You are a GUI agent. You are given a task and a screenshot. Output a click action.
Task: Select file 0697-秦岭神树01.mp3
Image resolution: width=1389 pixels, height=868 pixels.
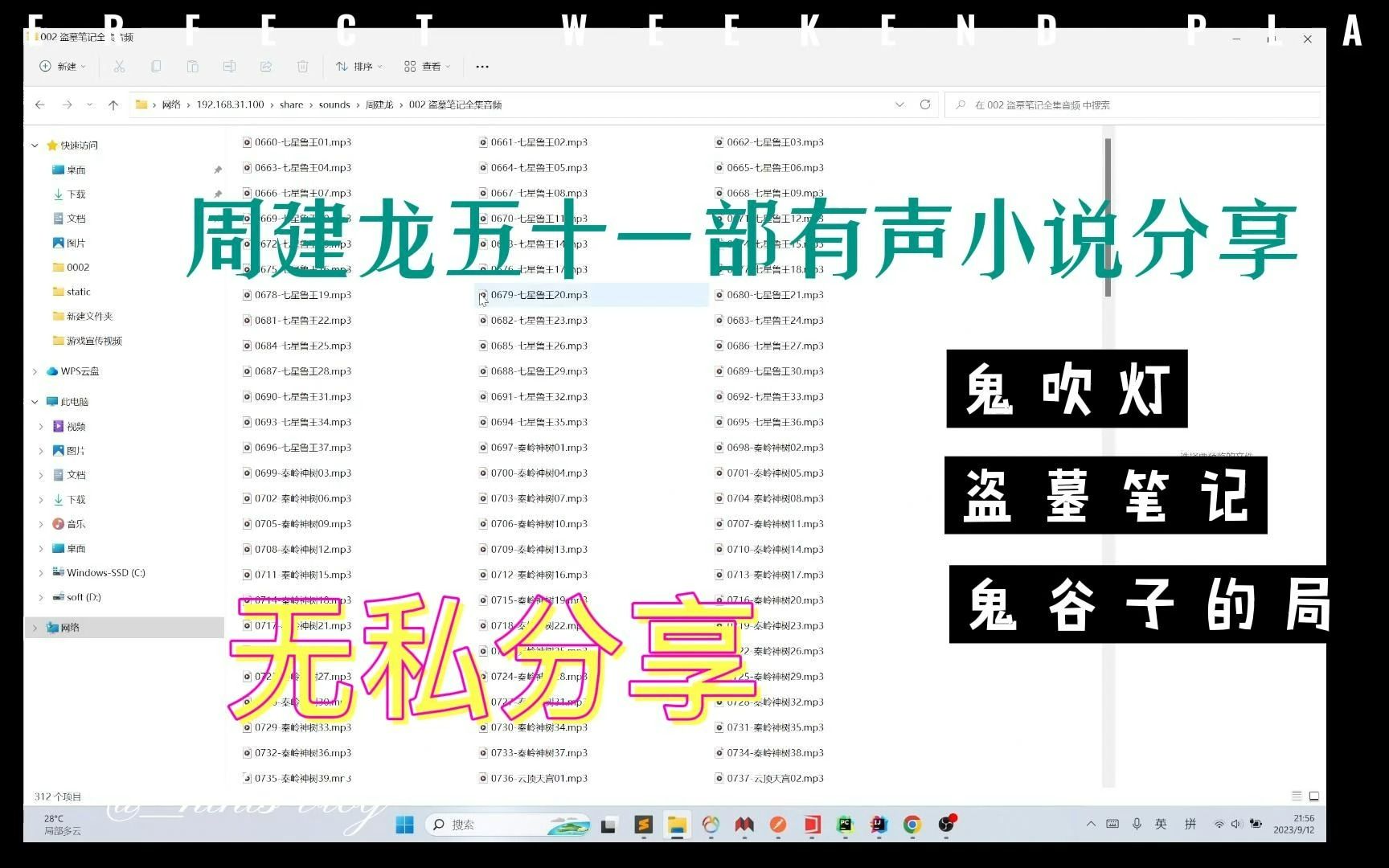(x=533, y=448)
